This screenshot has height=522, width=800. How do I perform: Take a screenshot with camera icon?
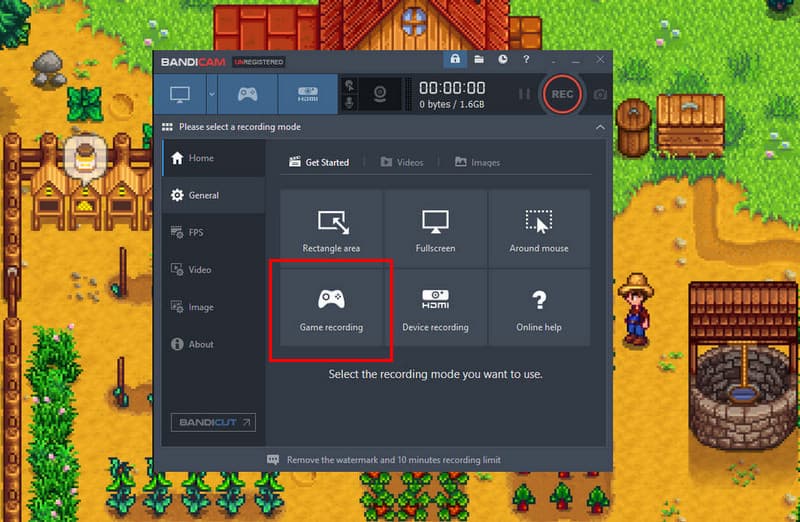600,94
